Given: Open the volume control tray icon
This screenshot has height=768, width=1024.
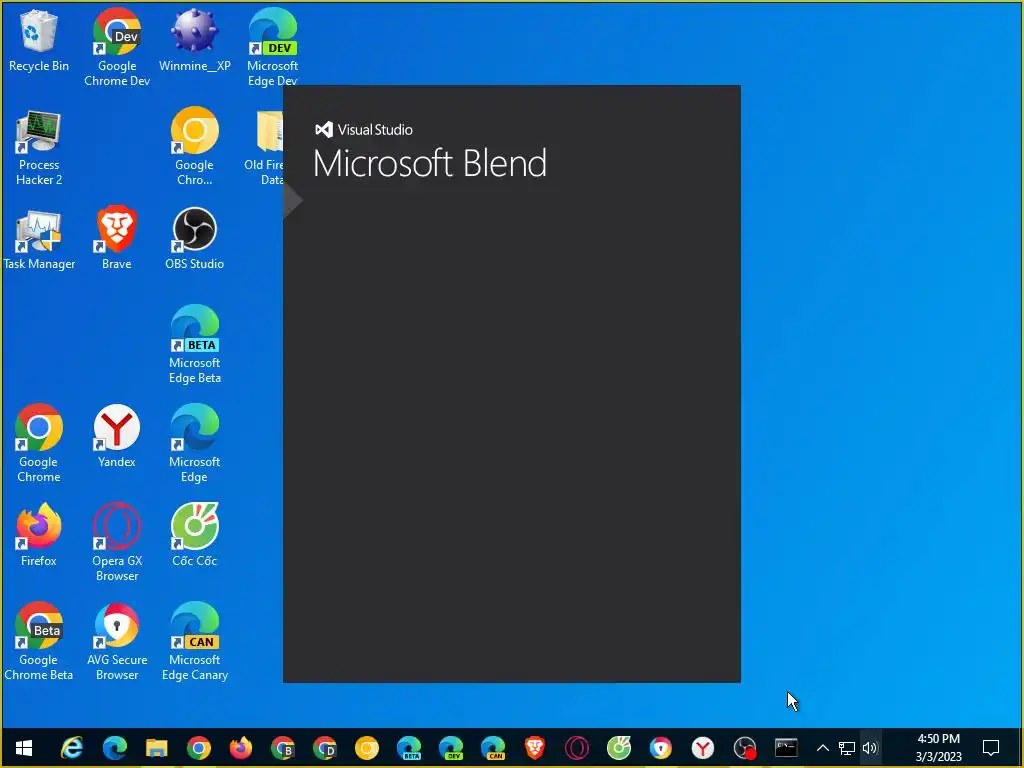Looking at the screenshot, I should 870,748.
